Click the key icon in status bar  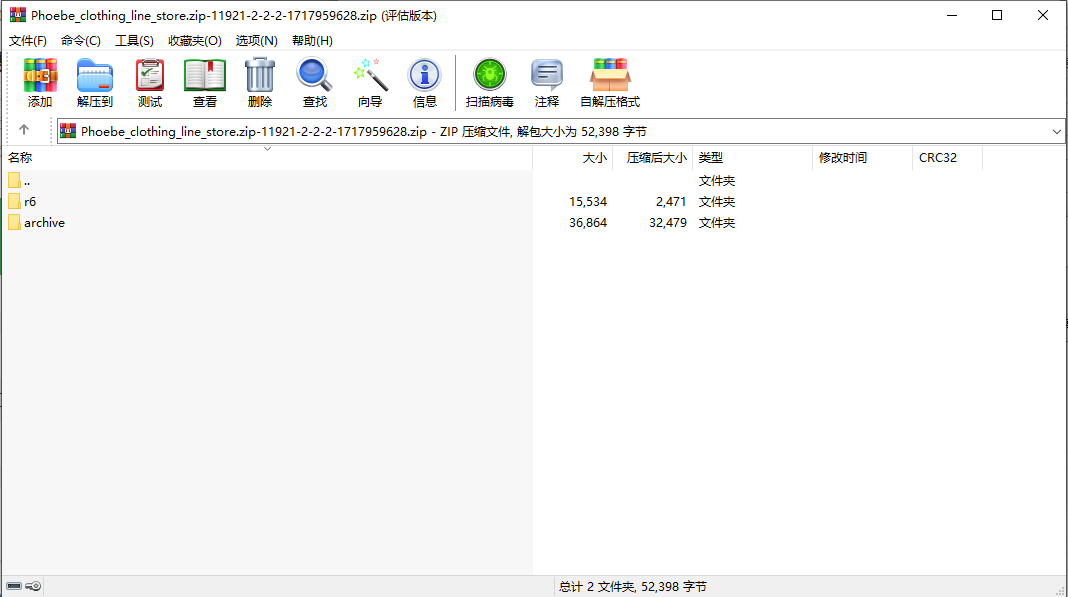point(33,586)
